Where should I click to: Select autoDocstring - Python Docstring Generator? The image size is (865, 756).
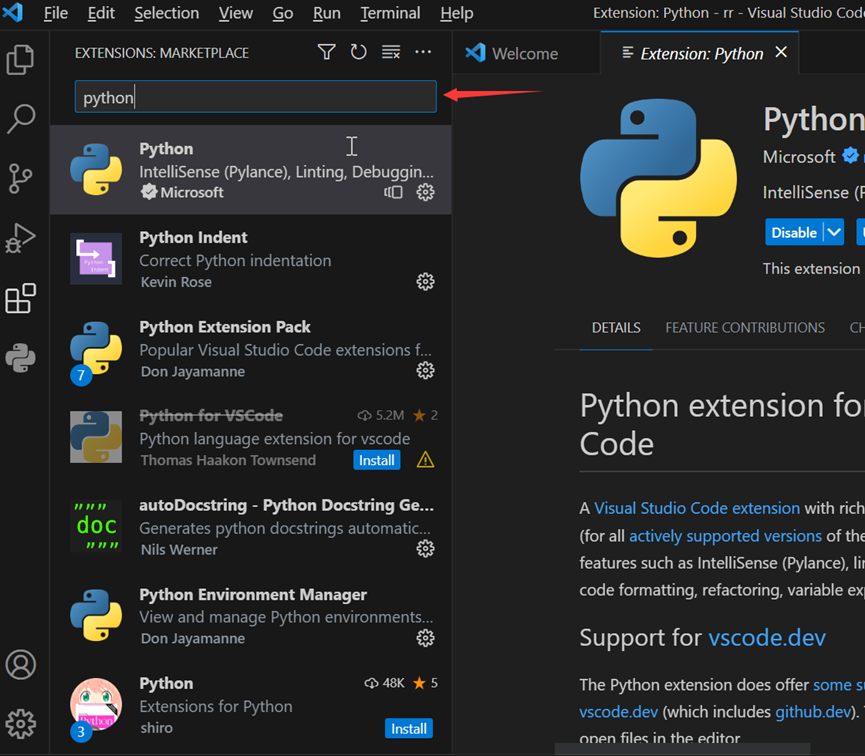(251, 526)
